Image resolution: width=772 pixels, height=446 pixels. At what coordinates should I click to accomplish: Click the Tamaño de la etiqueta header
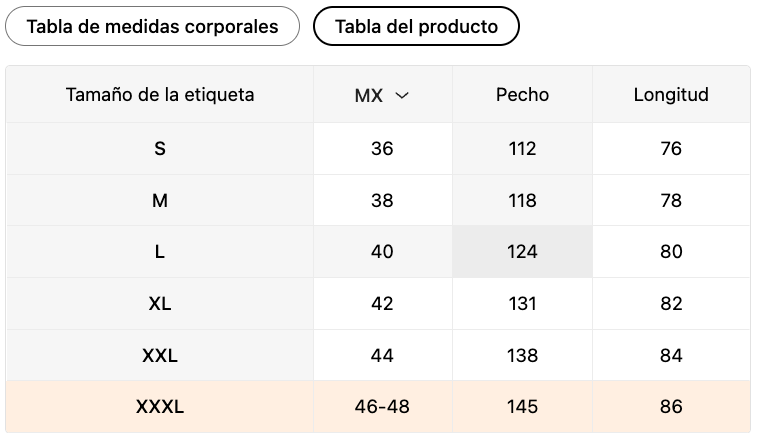(x=160, y=95)
